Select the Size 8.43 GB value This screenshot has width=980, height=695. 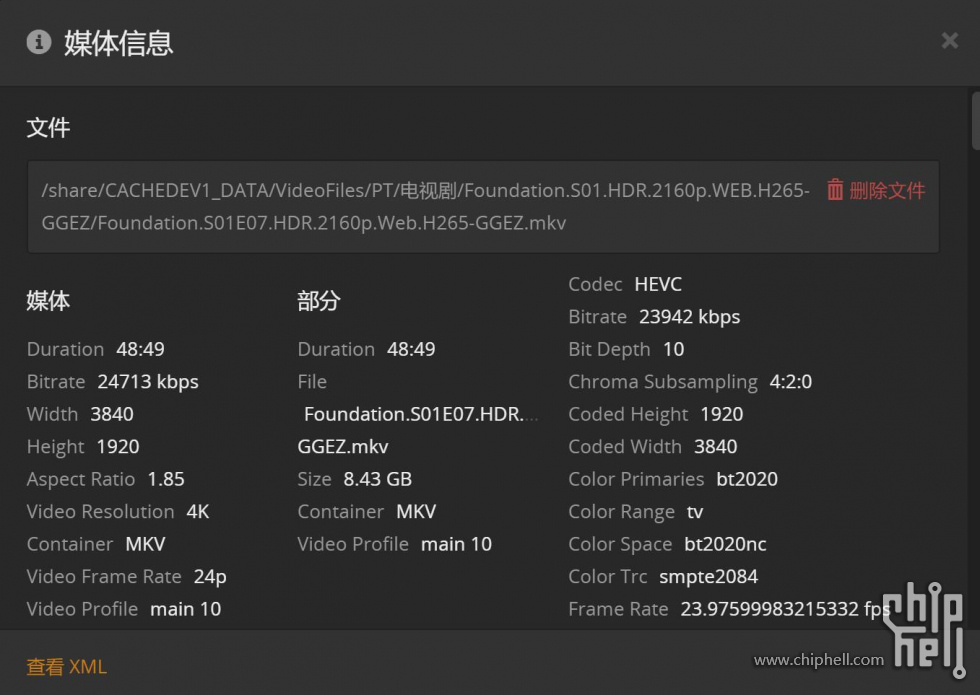[377, 479]
